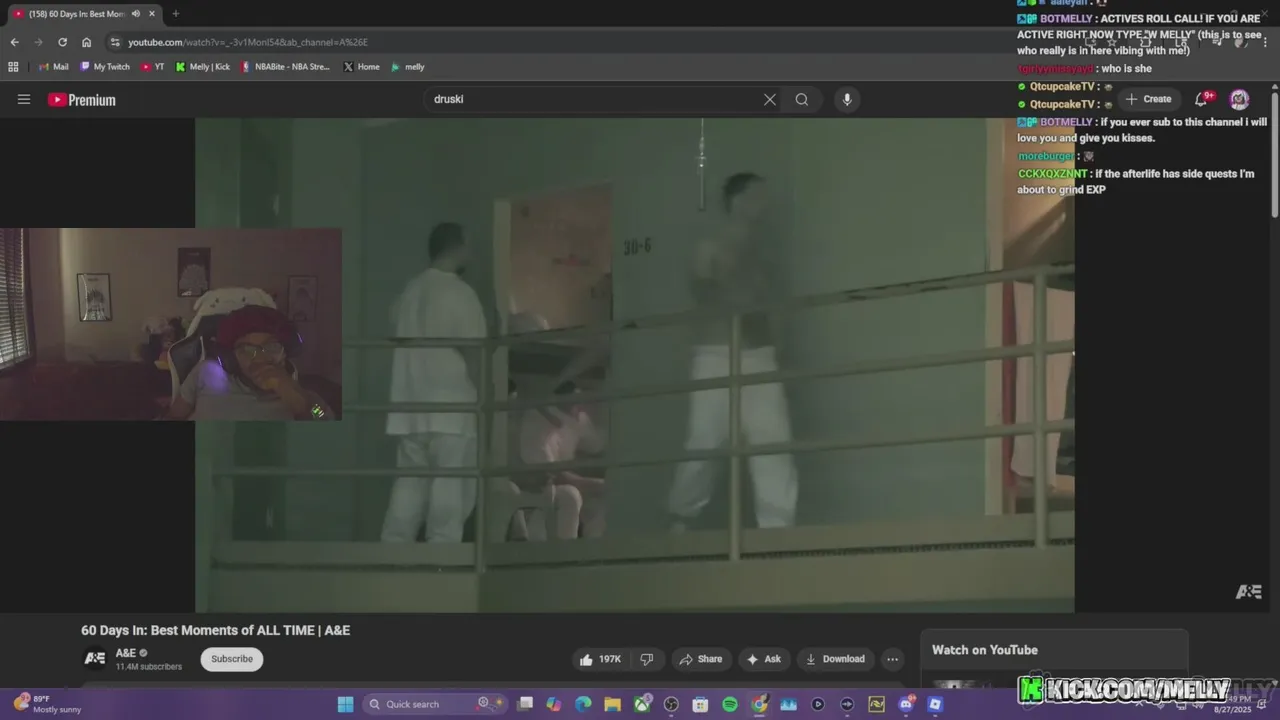The height and width of the screenshot is (720, 1280).
Task: Open the Melly | Kick bookmark
Action: point(202,67)
